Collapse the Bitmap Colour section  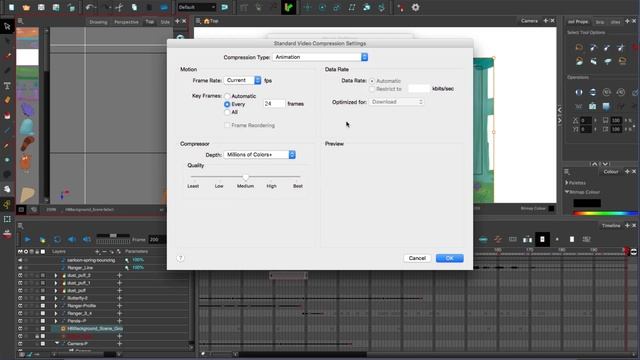click(x=567, y=192)
